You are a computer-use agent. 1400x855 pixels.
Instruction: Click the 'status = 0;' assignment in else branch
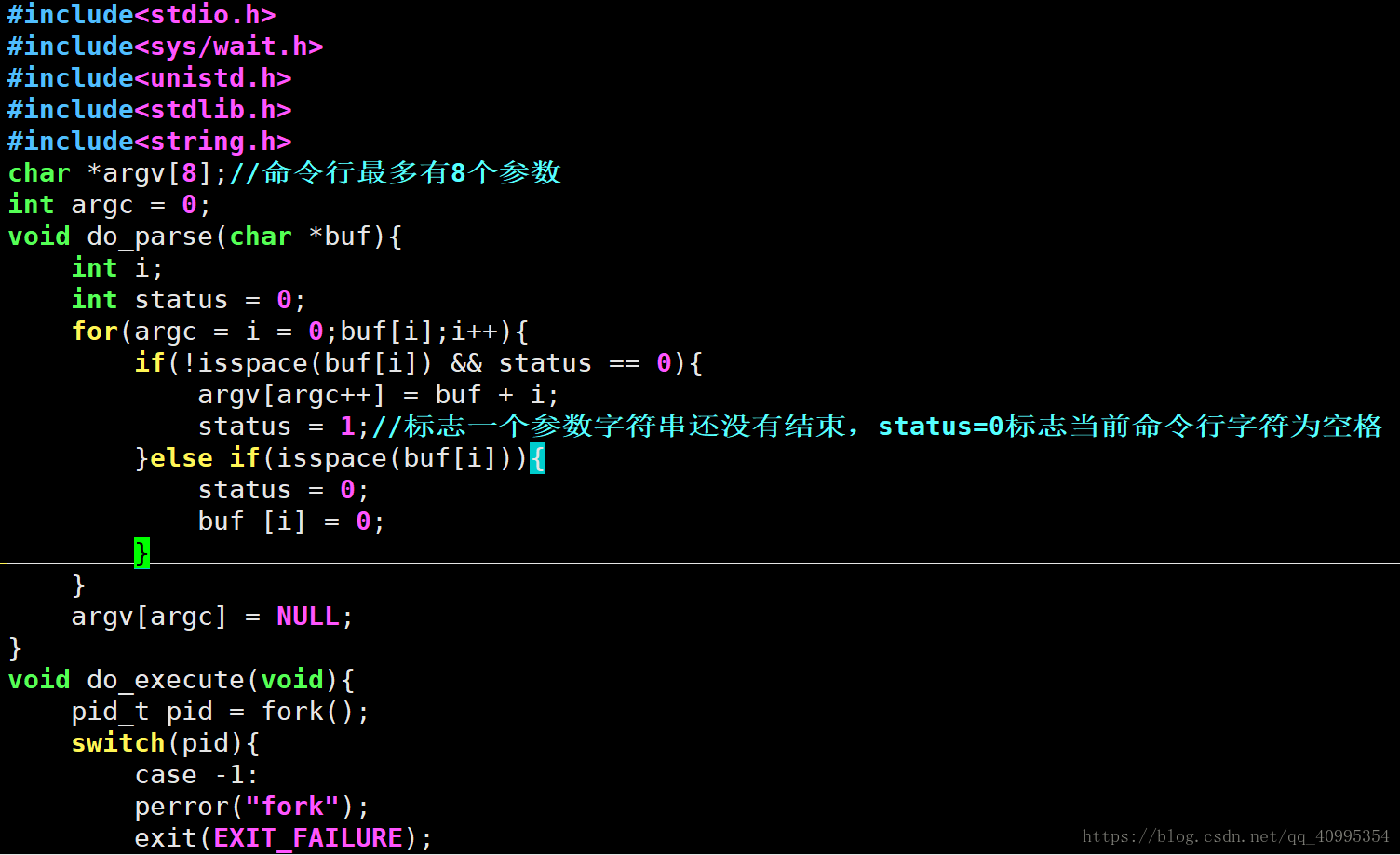(x=283, y=490)
